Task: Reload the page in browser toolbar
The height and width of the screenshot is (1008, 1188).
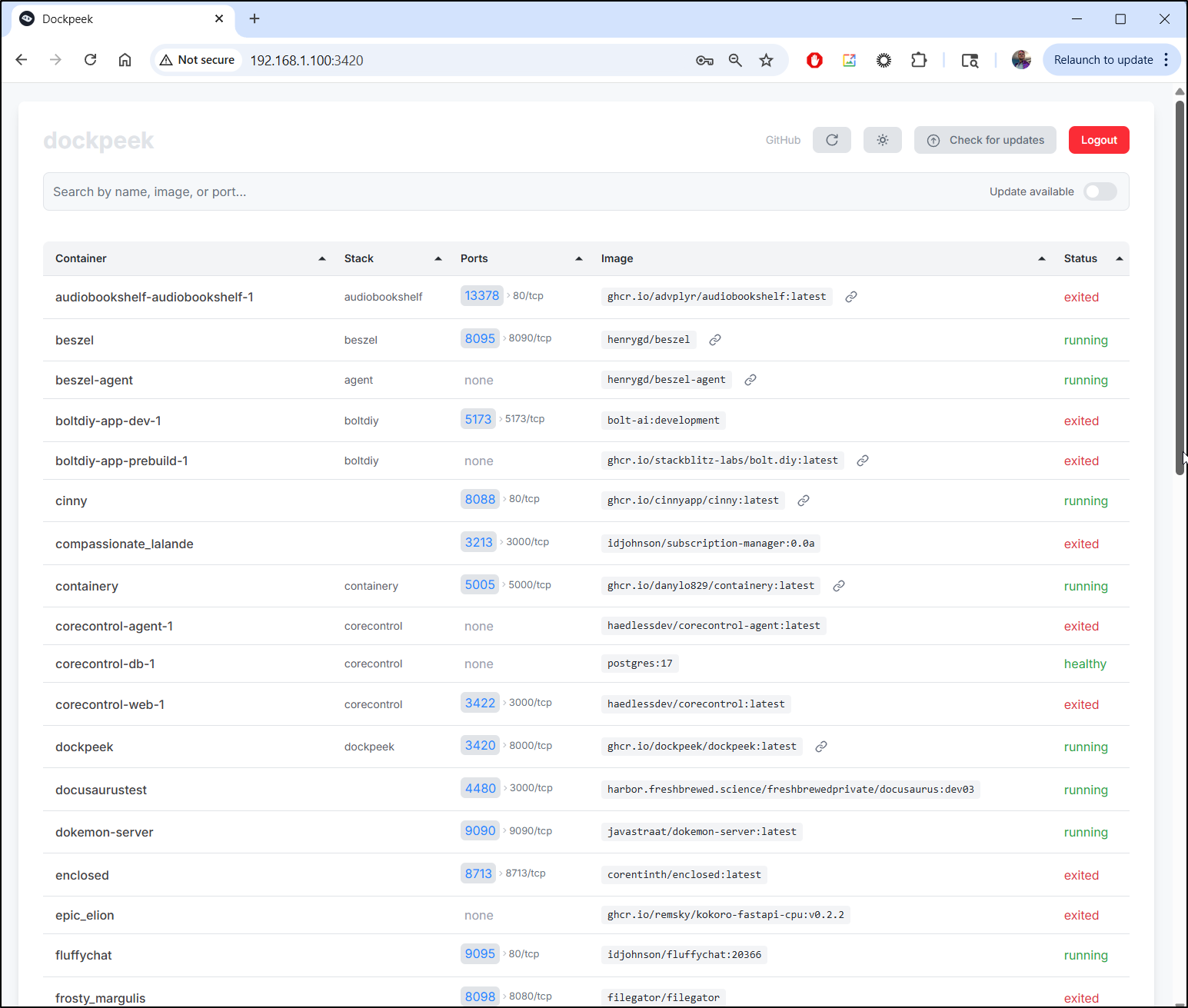Action: pyautogui.click(x=90, y=60)
